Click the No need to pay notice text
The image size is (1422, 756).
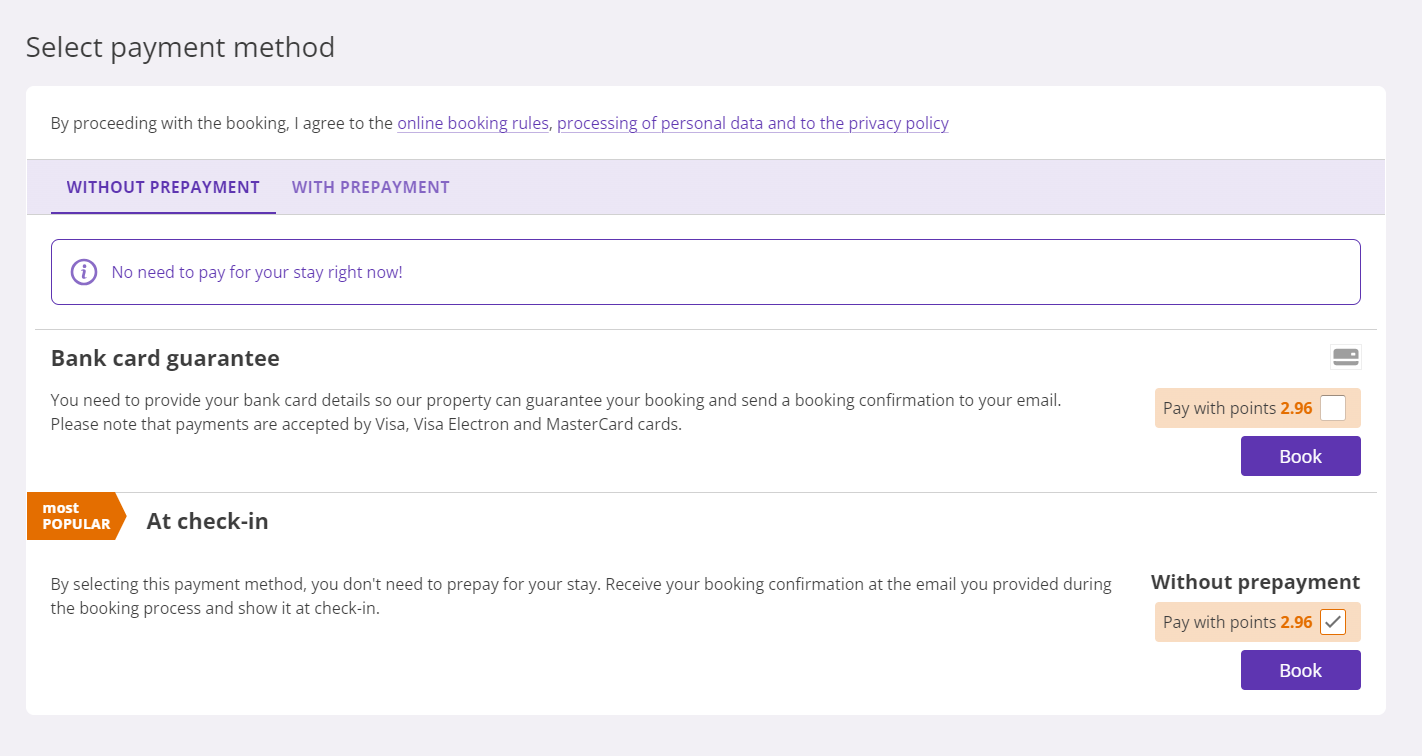coord(257,272)
